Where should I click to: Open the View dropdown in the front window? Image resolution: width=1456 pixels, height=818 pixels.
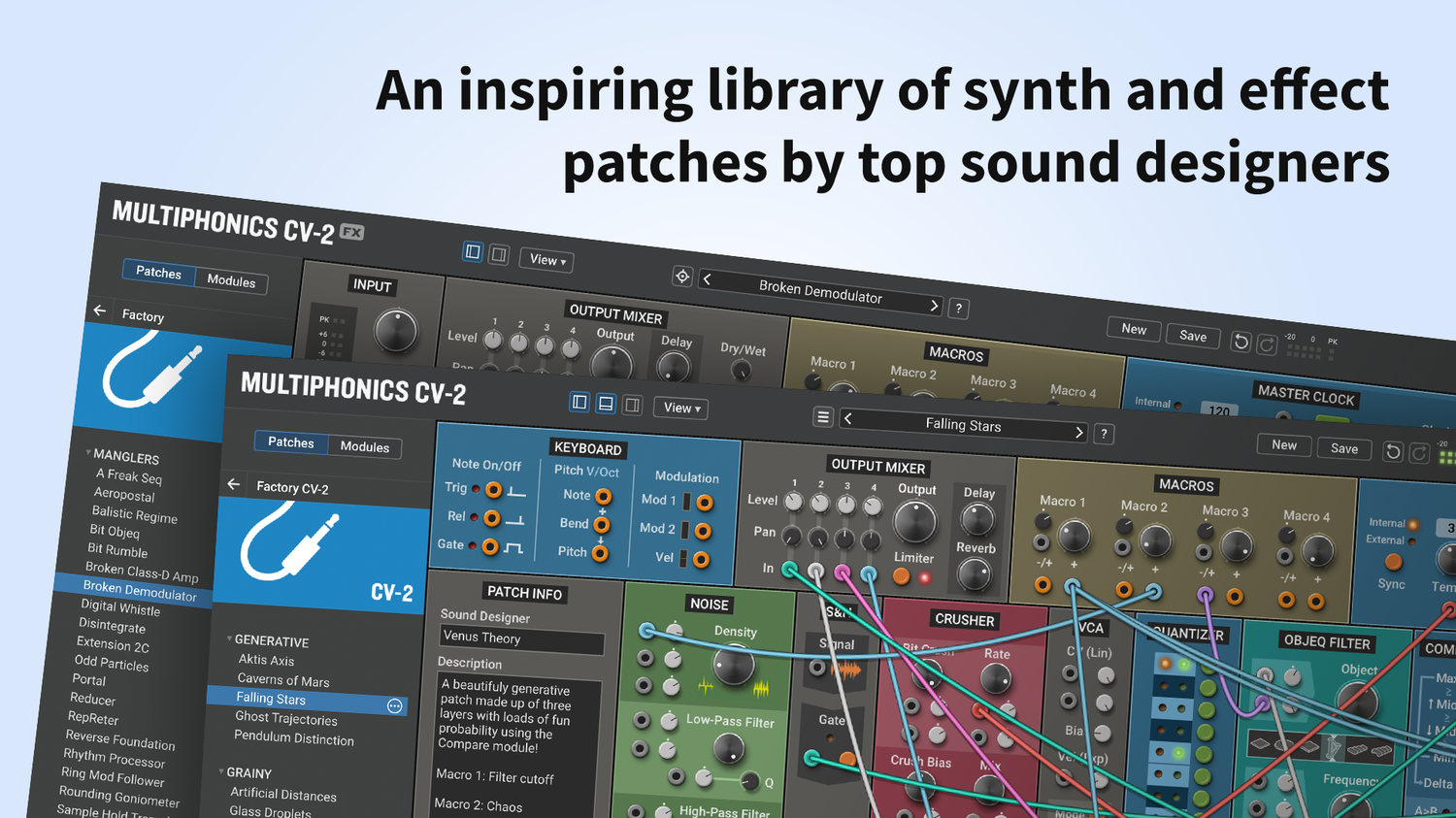(681, 408)
